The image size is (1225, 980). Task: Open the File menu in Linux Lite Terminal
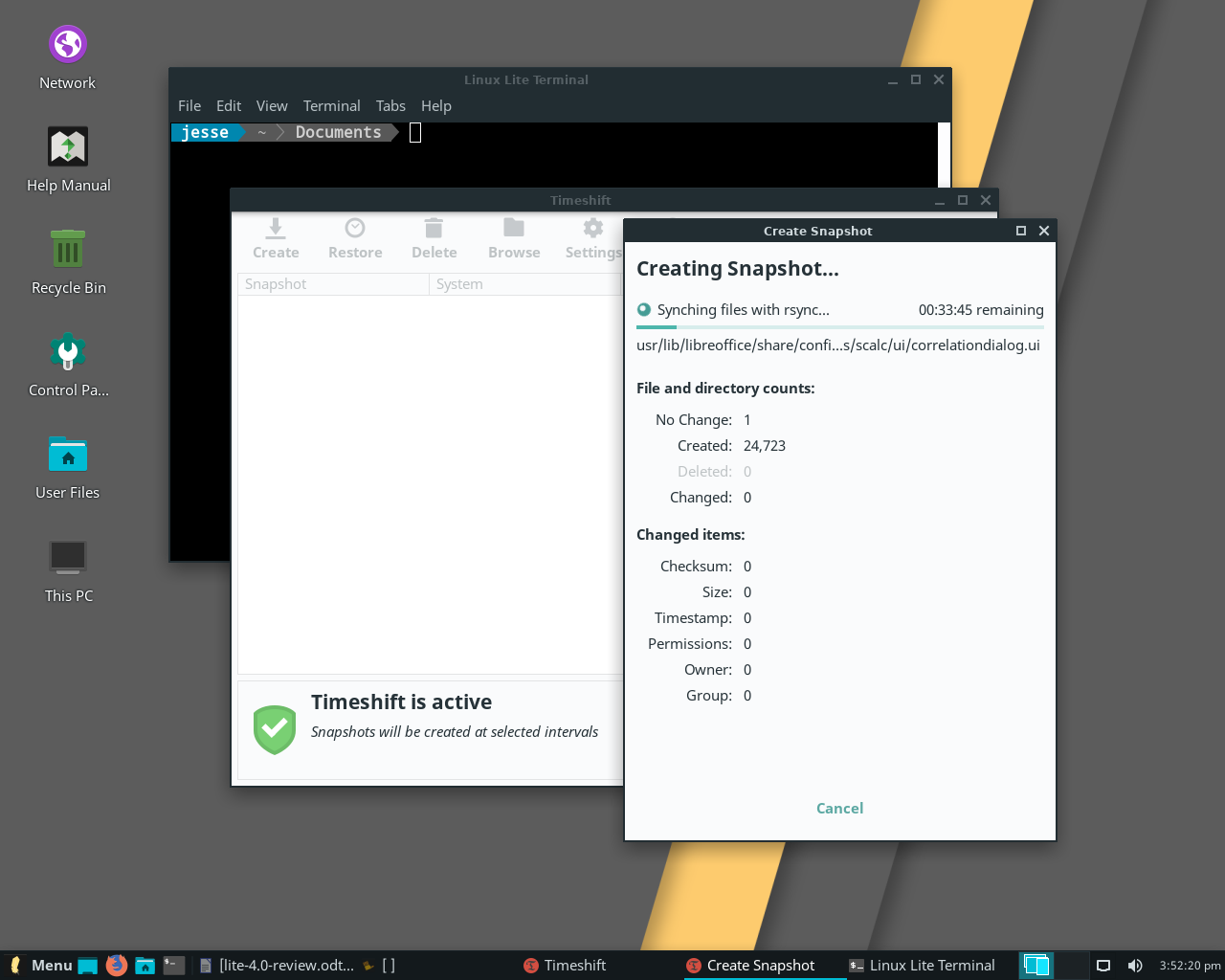click(189, 106)
